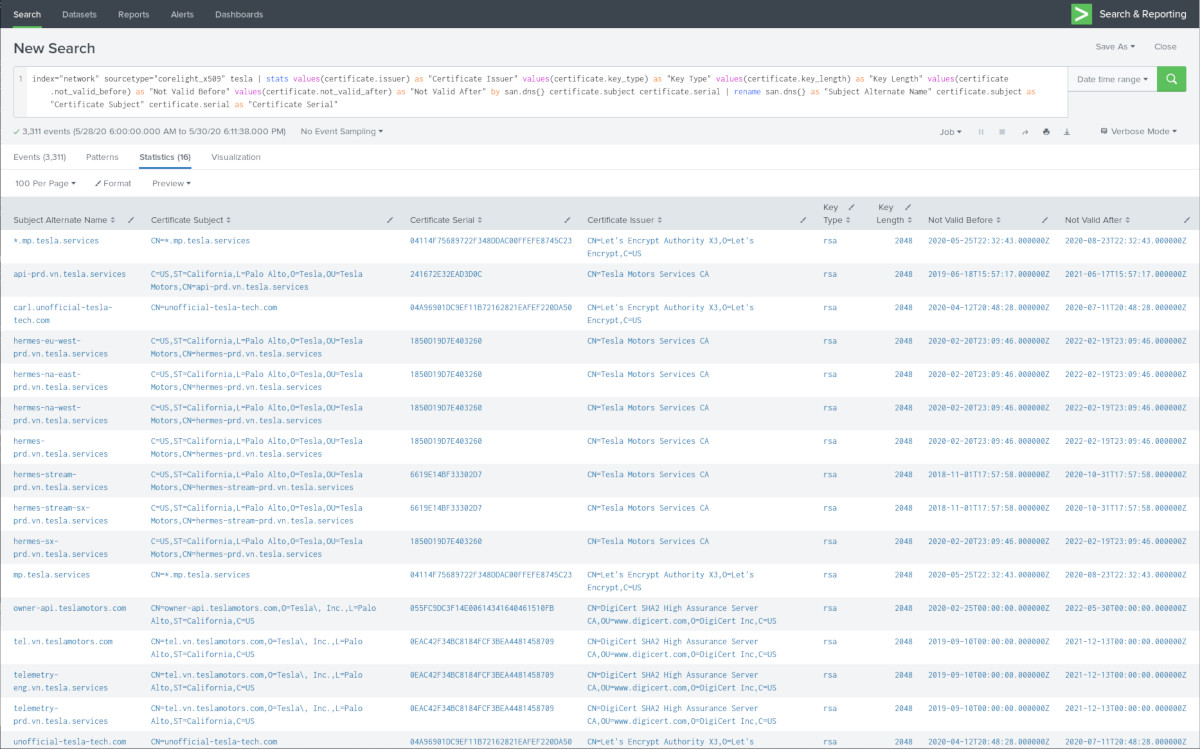Export results with the download icon
Viewport: 1200px width, 749px height.
tap(1067, 132)
